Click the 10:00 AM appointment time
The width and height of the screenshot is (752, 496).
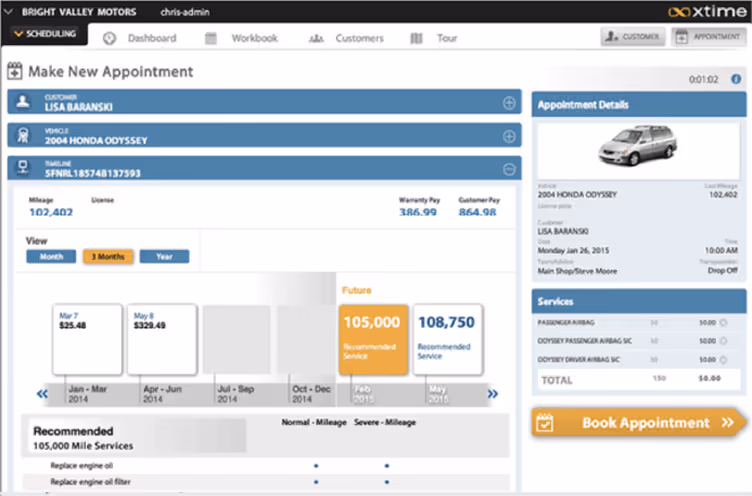721,250
